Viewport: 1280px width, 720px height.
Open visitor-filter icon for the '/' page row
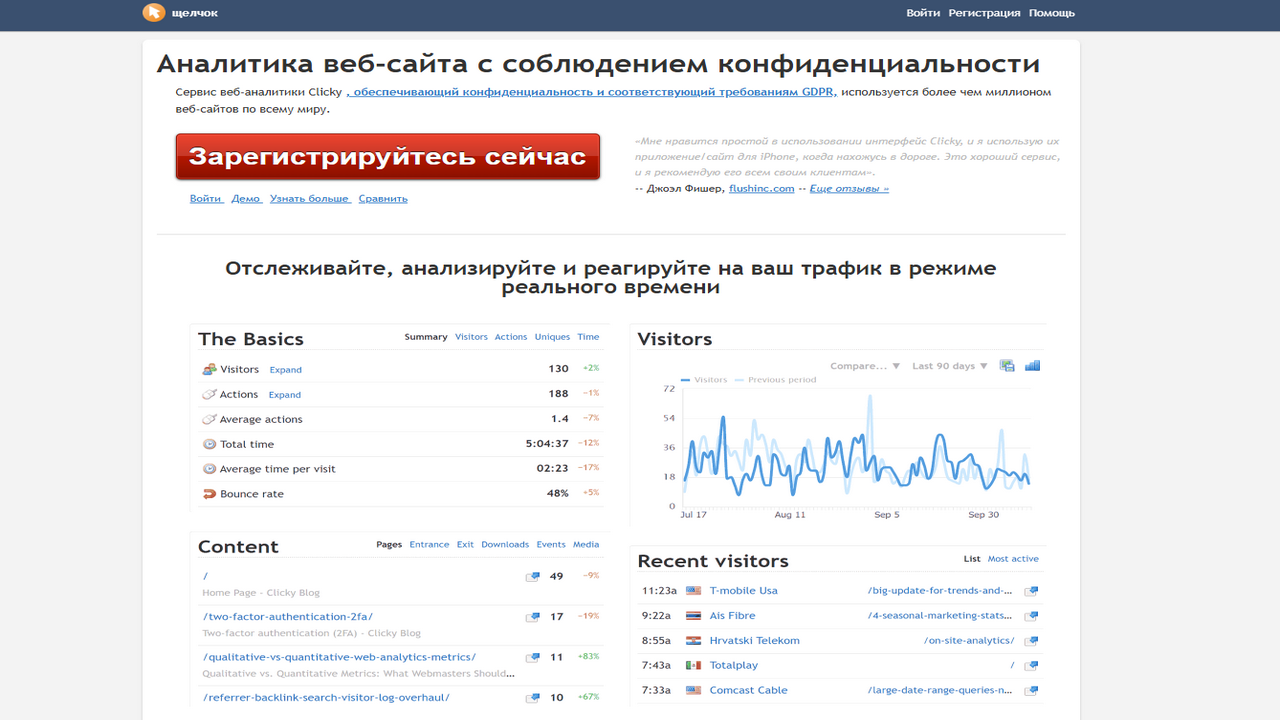coord(533,577)
